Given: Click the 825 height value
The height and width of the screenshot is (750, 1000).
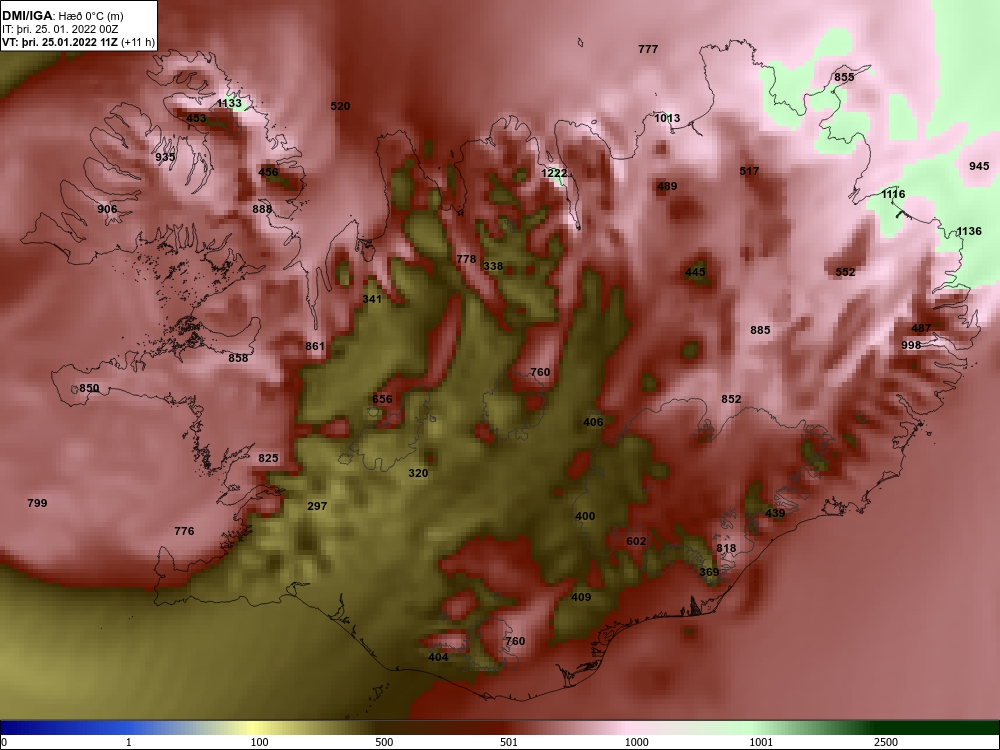Looking at the screenshot, I should pos(268,458).
